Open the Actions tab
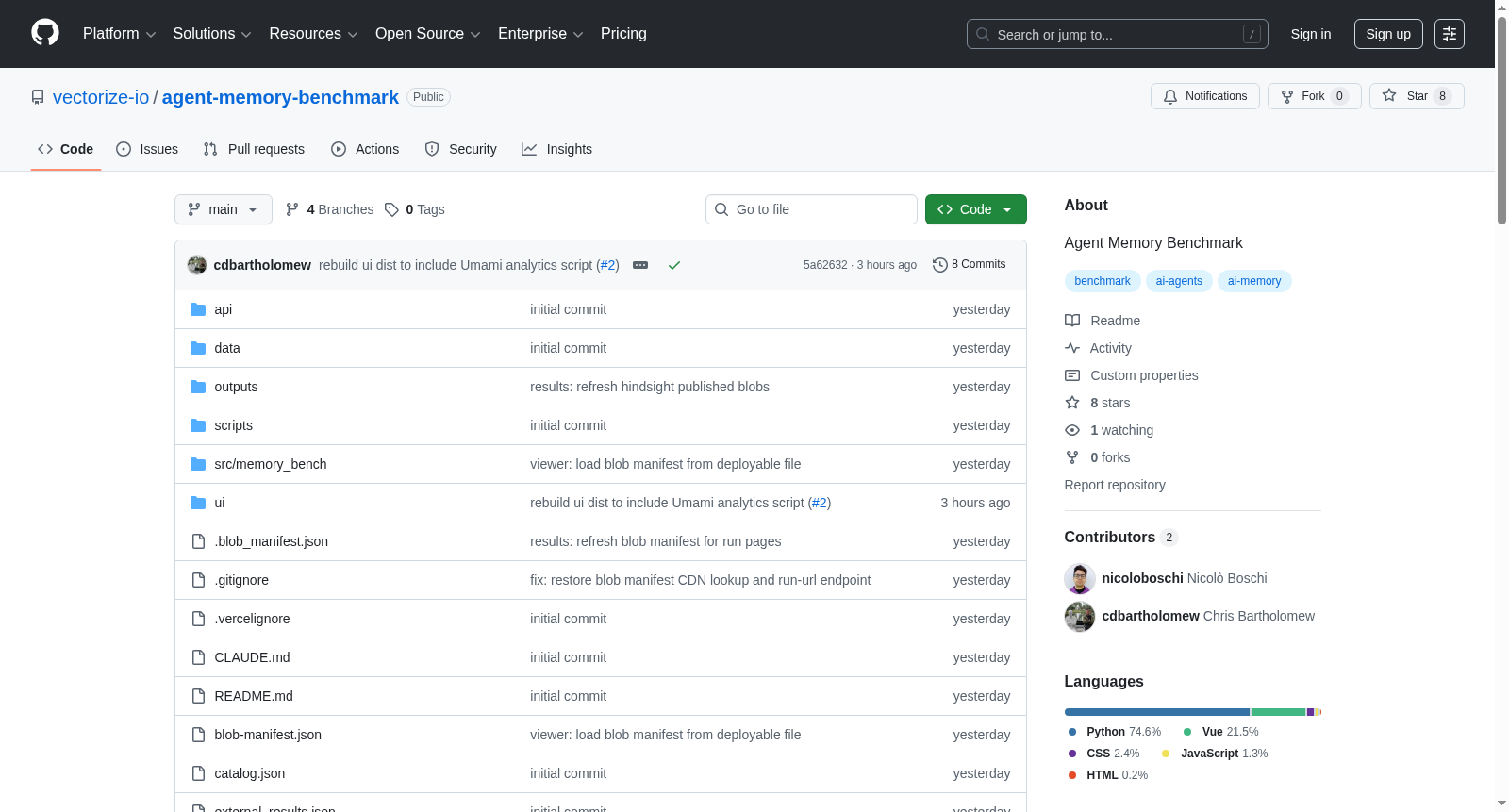The image size is (1509, 812). [x=365, y=149]
